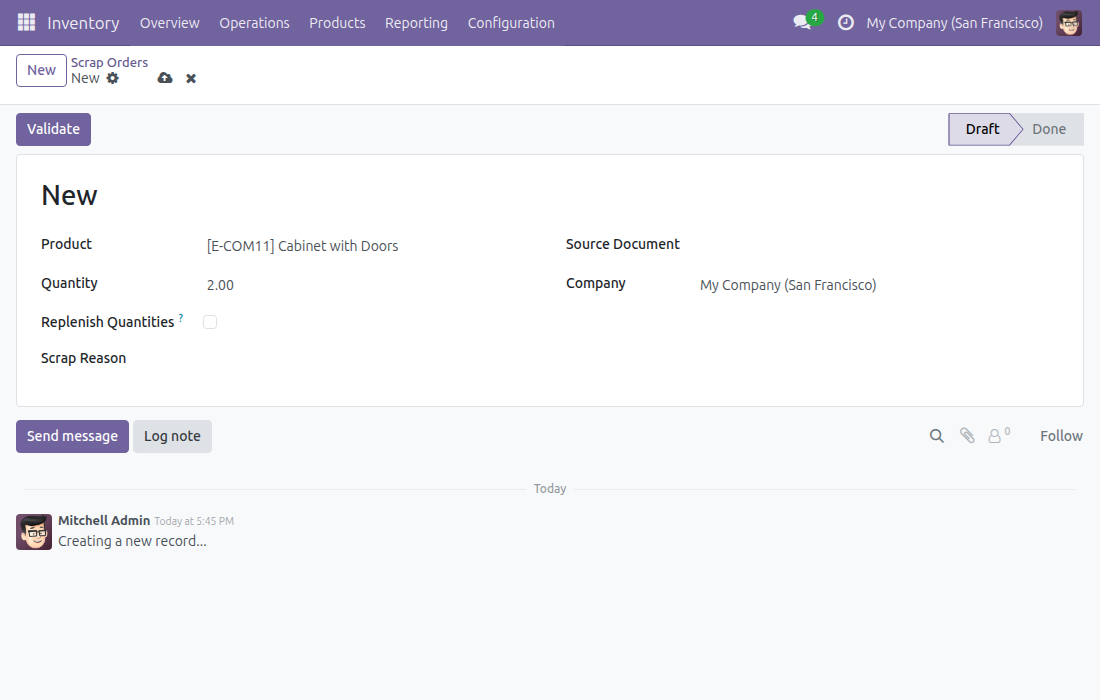Open the Reporting menu

click(416, 23)
